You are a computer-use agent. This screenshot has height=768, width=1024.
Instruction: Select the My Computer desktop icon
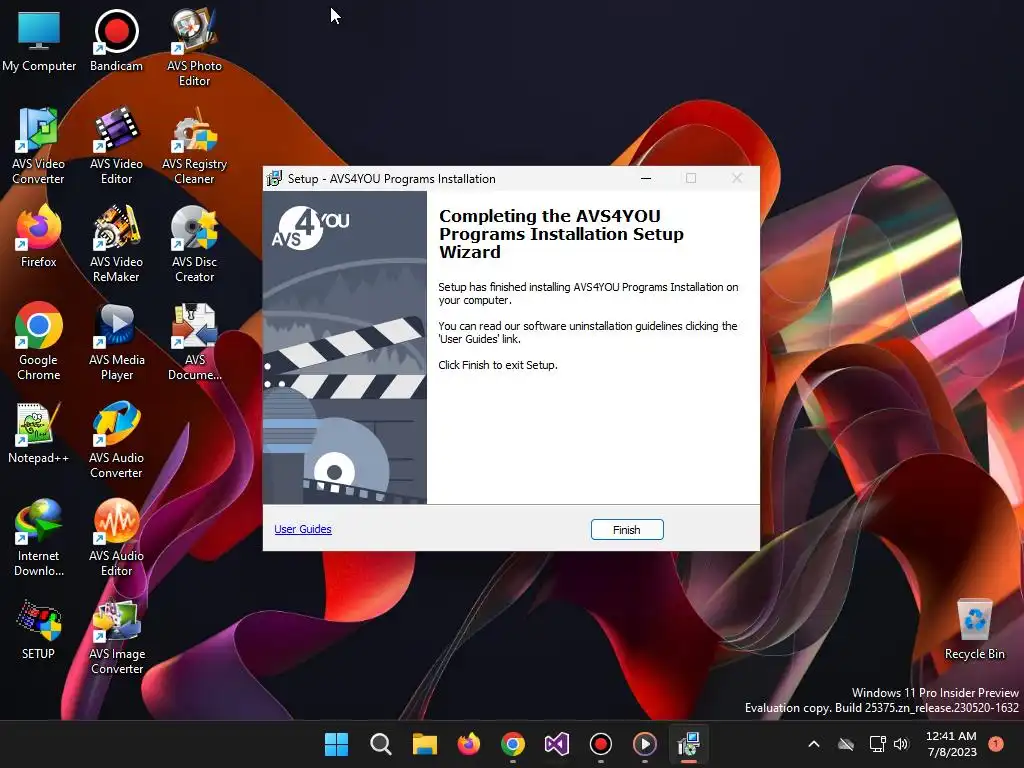point(39,42)
